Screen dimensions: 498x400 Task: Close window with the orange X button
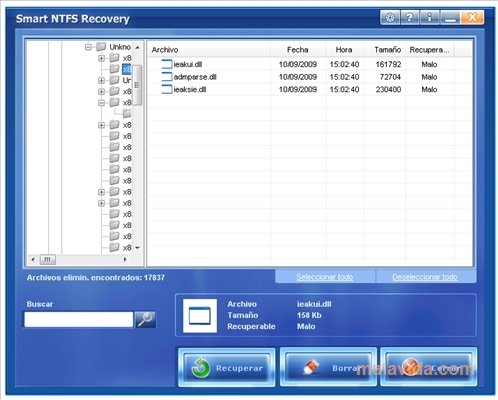tap(472, 17)
